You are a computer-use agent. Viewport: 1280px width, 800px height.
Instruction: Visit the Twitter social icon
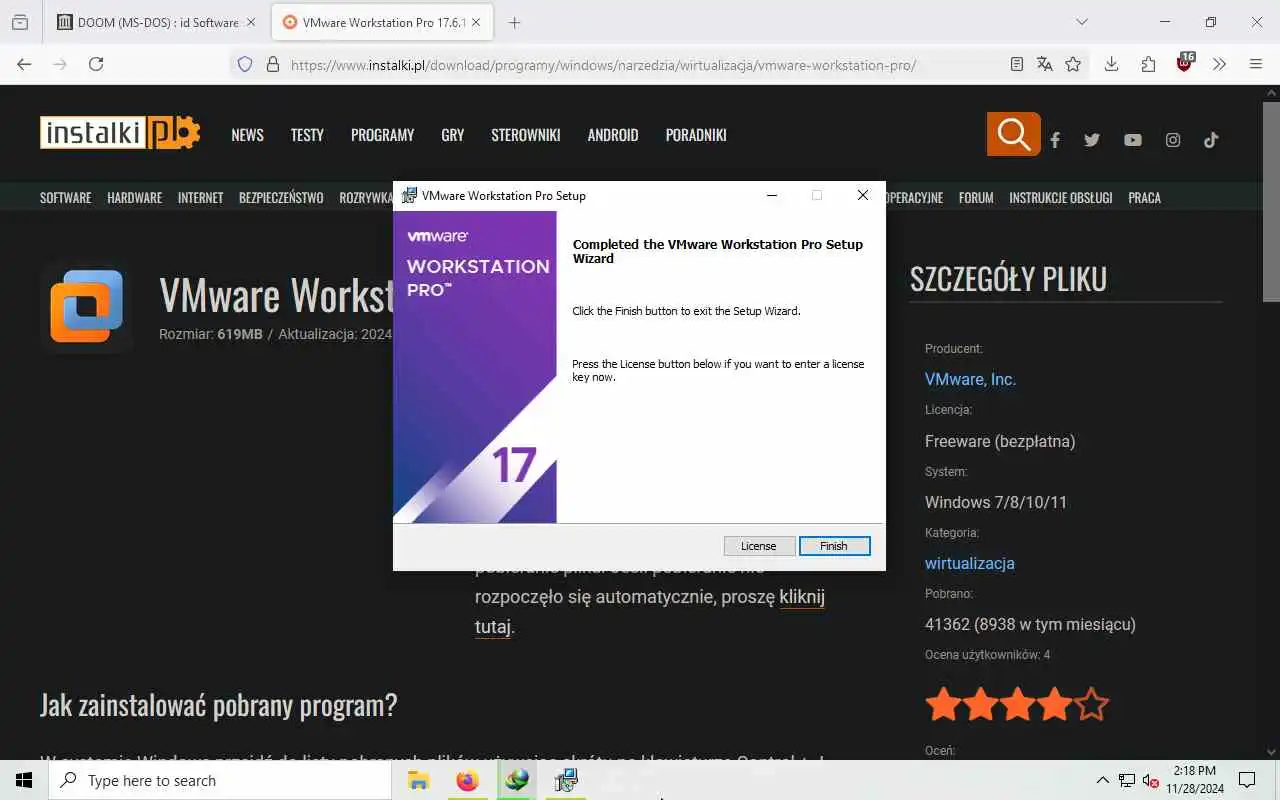1092,140
